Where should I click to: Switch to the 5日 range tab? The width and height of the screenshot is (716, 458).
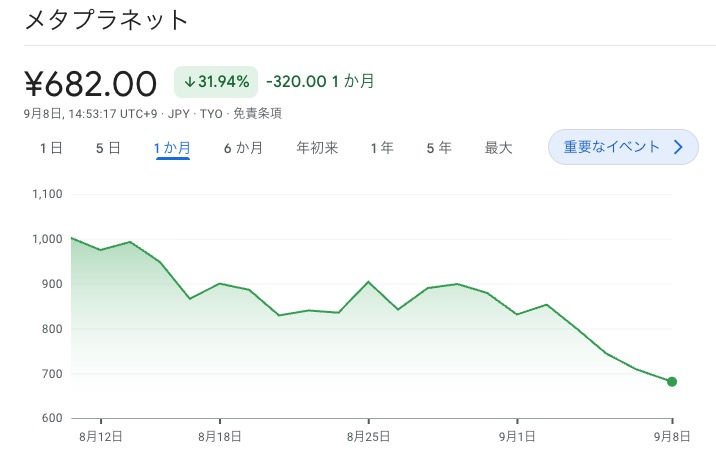pyautogui.click(x=108, y=148)
